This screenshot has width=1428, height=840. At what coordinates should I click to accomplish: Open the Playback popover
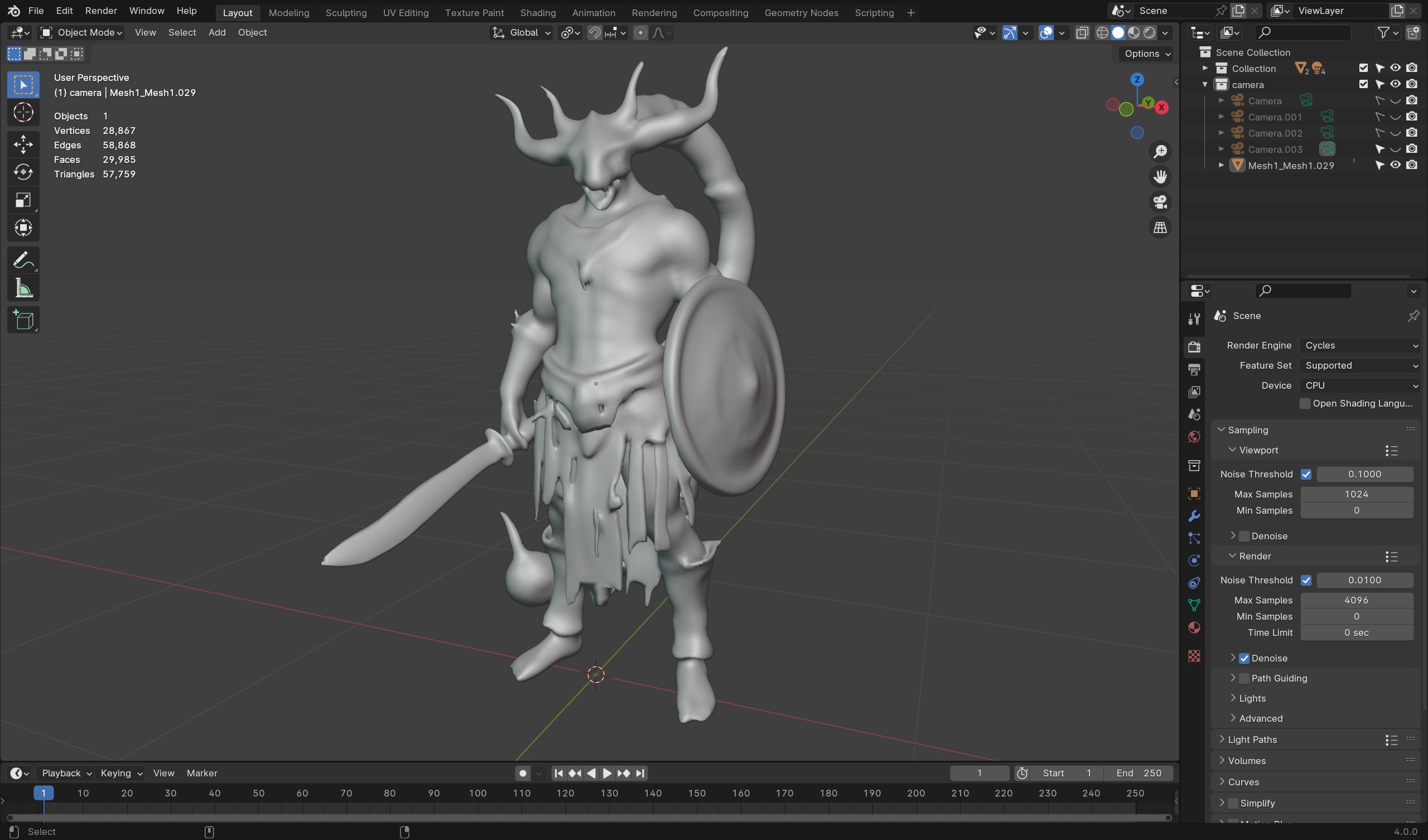pos(66,773)
